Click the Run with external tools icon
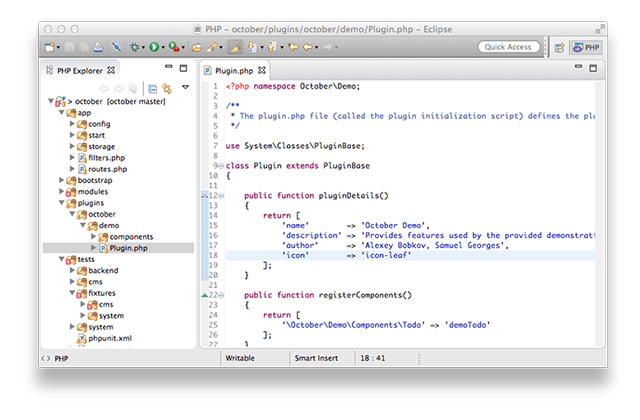The height and width of the screenshot is (420, 640). click(x=173, y=47)
